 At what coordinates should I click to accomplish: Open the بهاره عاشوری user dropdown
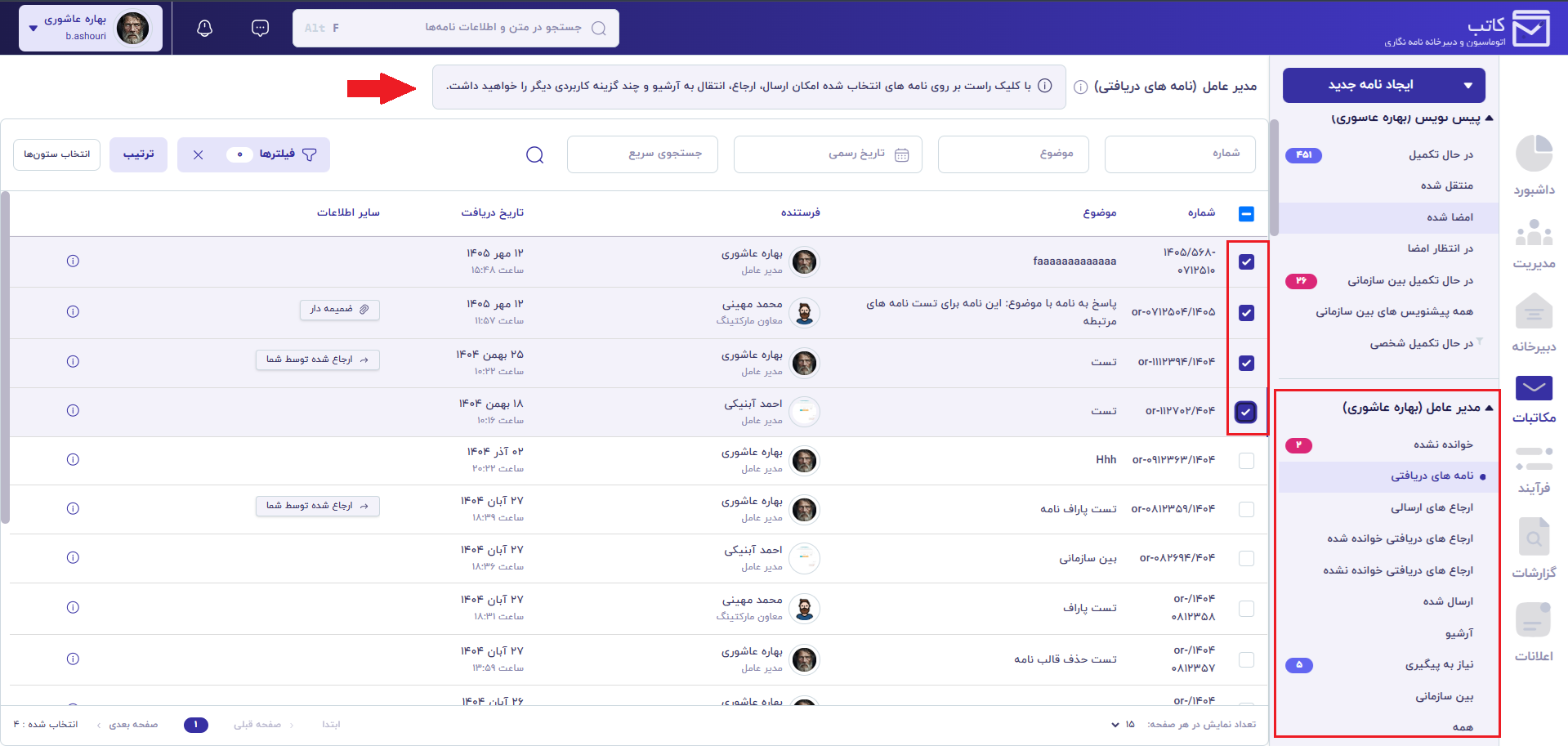pyautogui.click(x=91, y=29)
